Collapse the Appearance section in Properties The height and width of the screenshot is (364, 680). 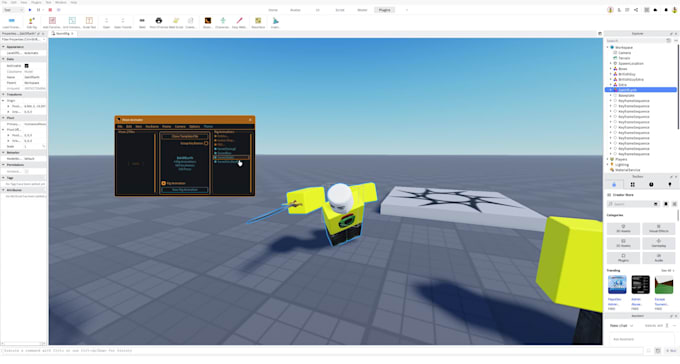(x=3, y=47)
